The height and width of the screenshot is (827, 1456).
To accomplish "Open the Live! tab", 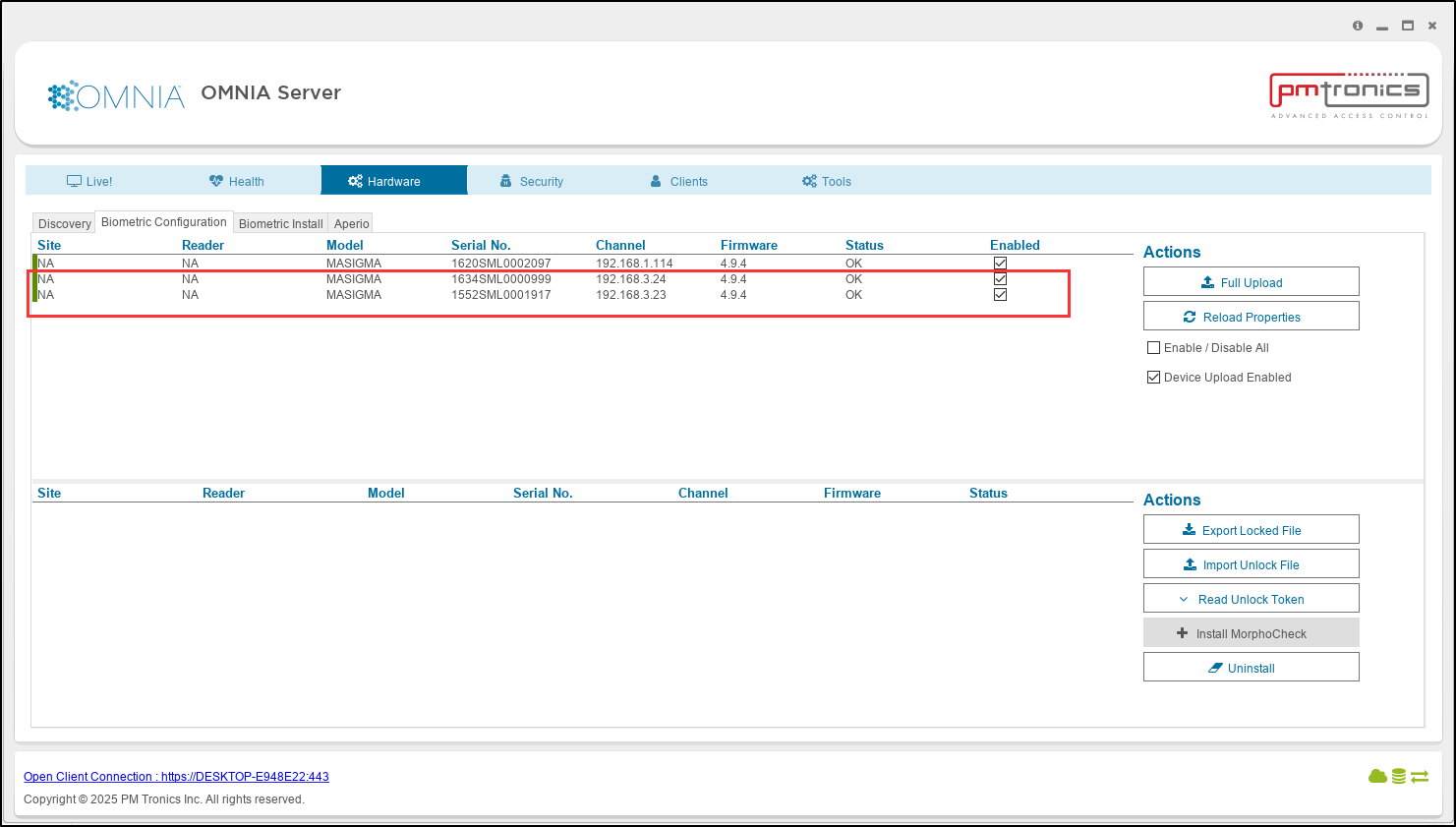I will [x=89, y=181].
